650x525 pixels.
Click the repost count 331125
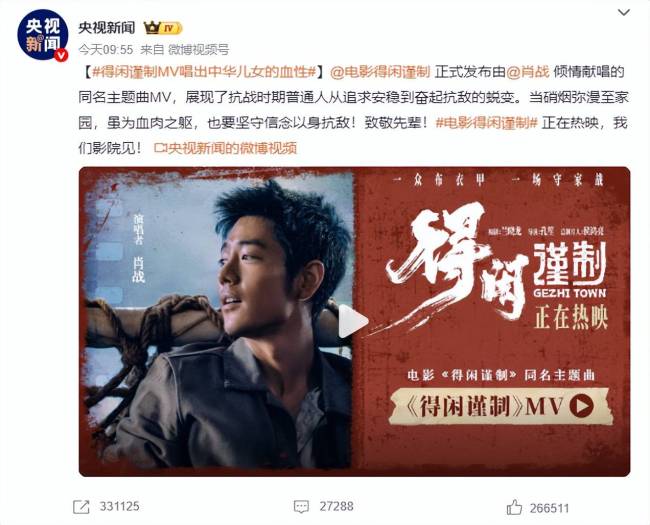[x=119, y=506]
